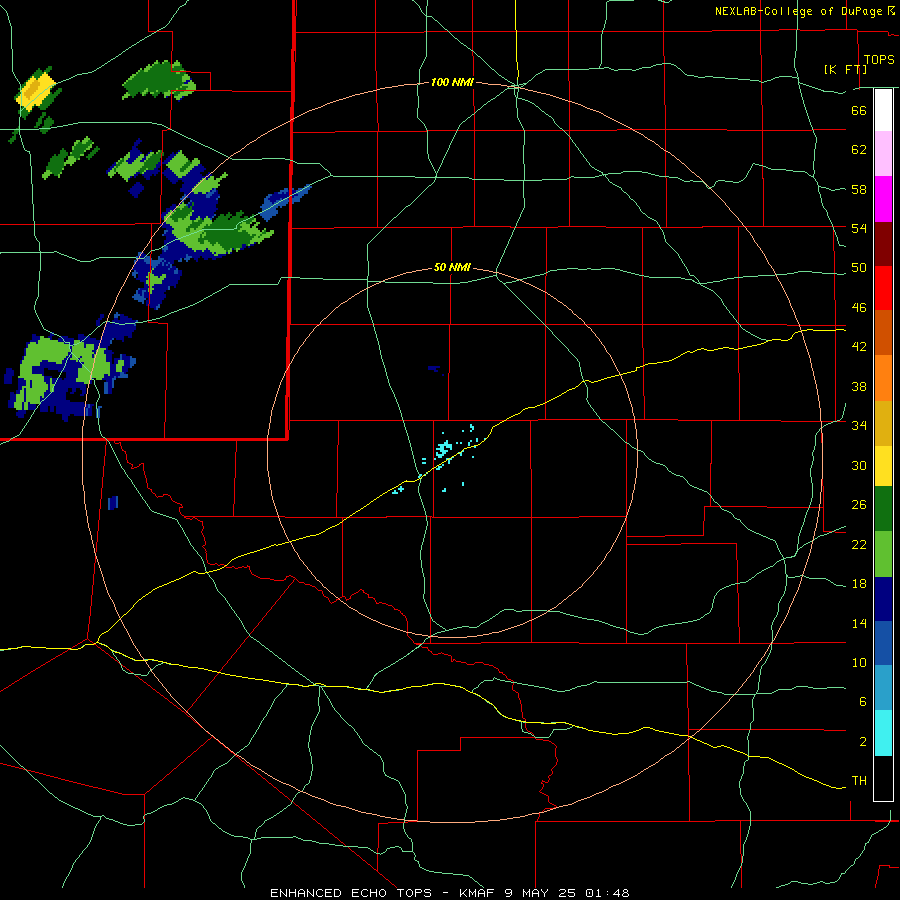
Task: Select the dark green legend swatch
Action: click(x=883, y=509)
